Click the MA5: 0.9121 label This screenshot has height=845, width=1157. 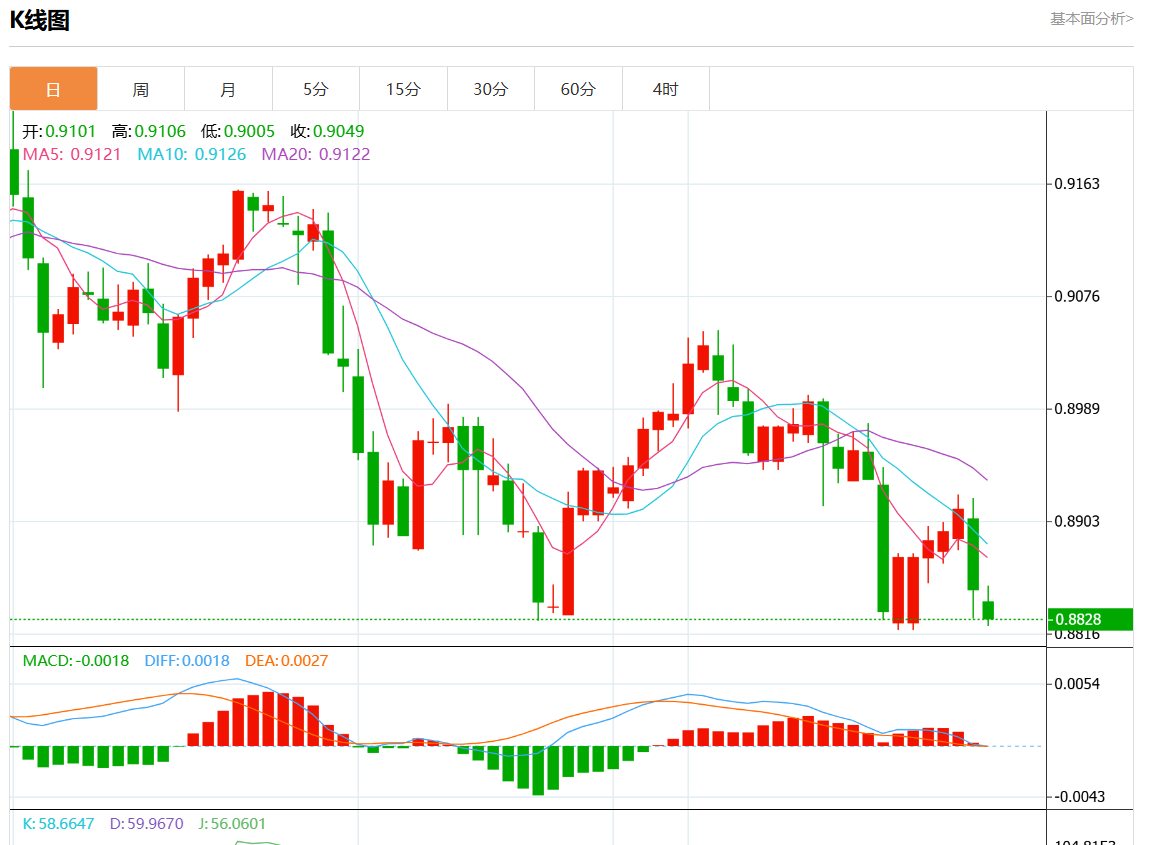[72, 154]
